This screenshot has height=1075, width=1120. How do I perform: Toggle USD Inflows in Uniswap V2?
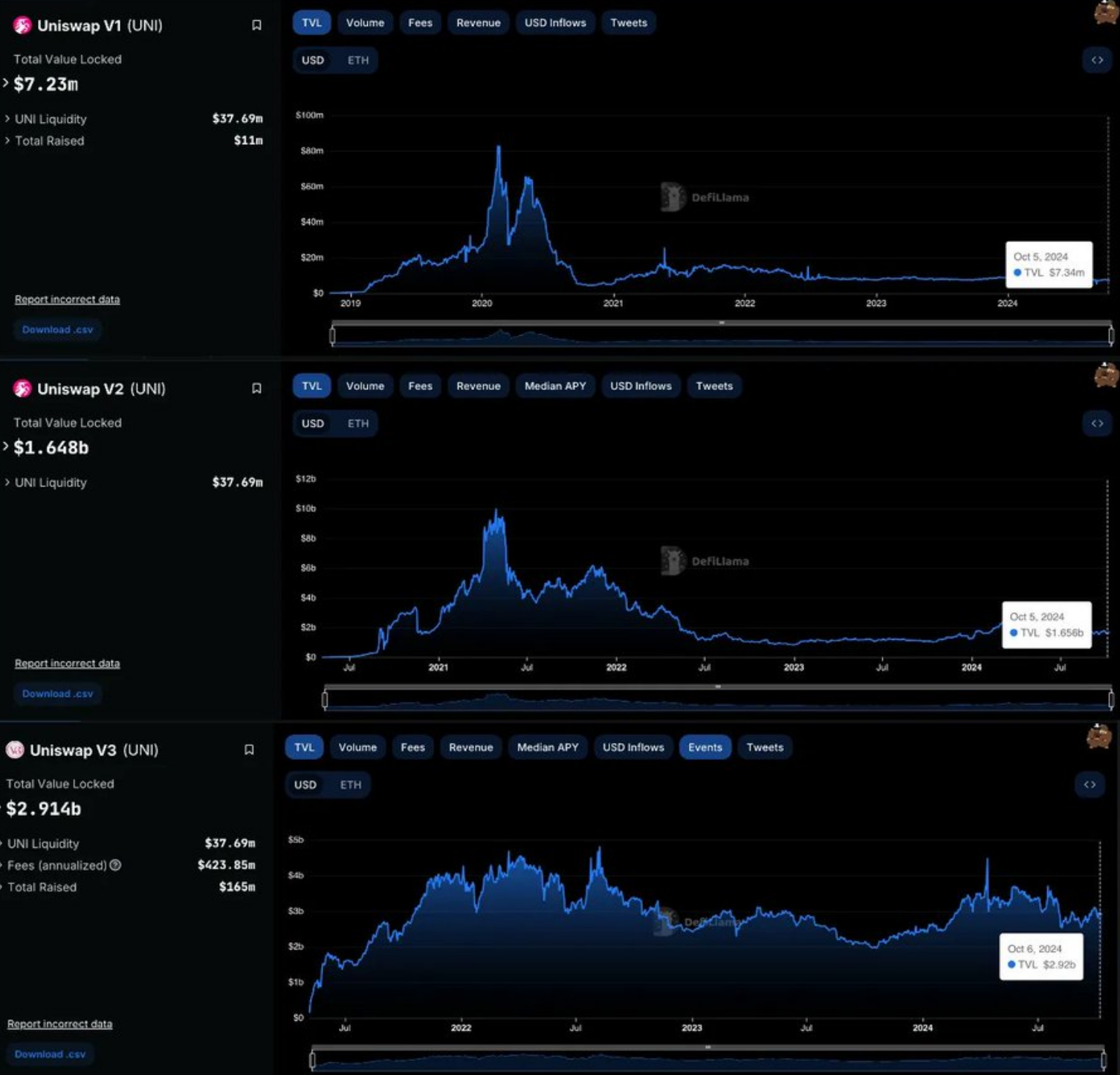pos(641,386)
